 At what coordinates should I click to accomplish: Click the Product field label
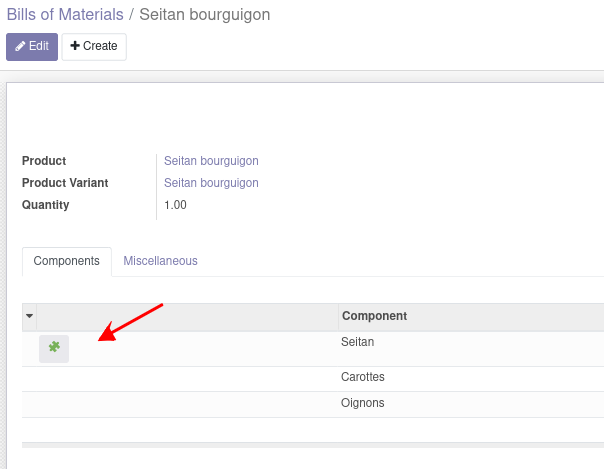(44, 161)
